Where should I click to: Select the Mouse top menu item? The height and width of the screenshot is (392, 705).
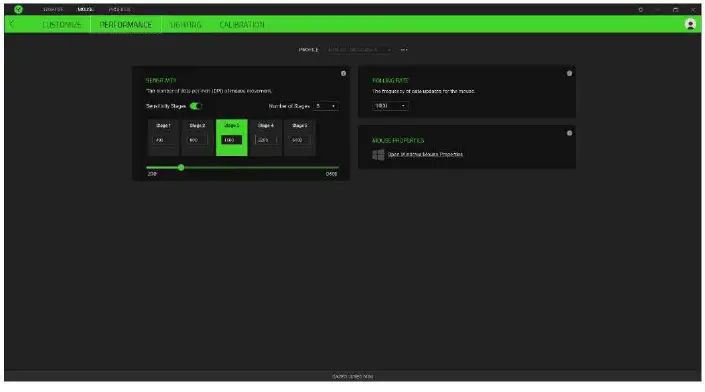85,9
